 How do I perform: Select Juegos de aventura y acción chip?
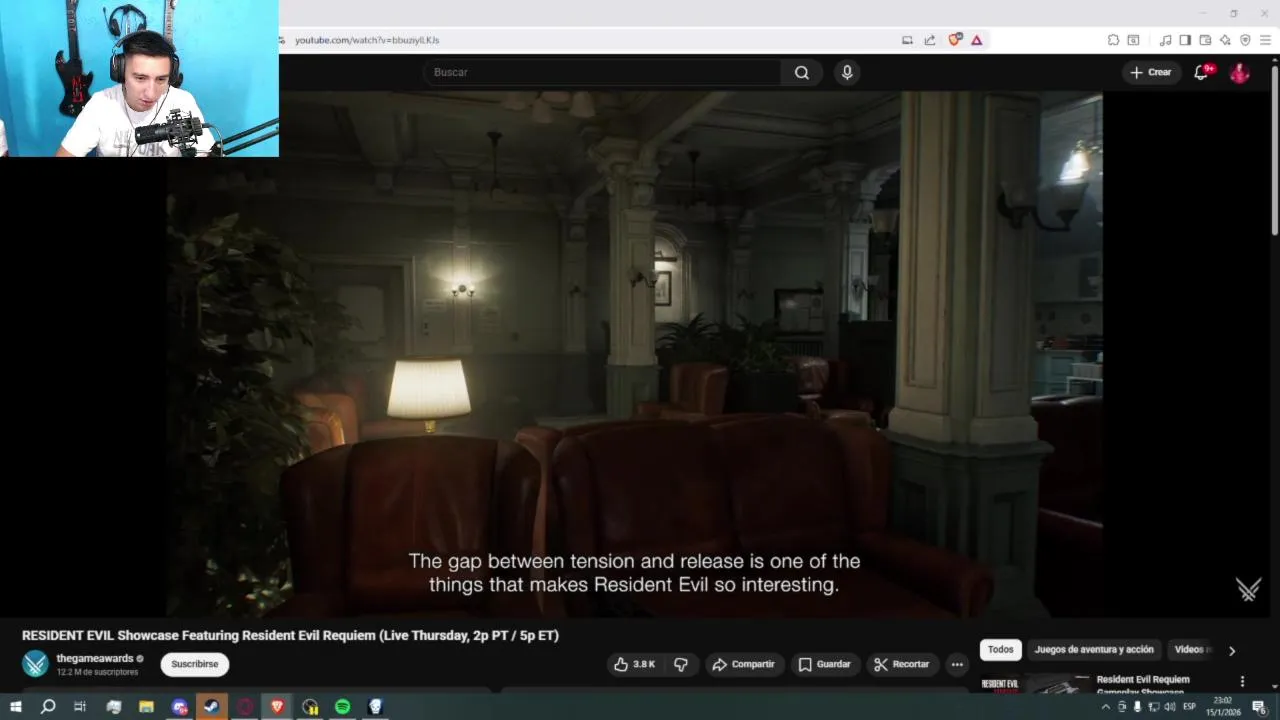(x=1094, y=650)
